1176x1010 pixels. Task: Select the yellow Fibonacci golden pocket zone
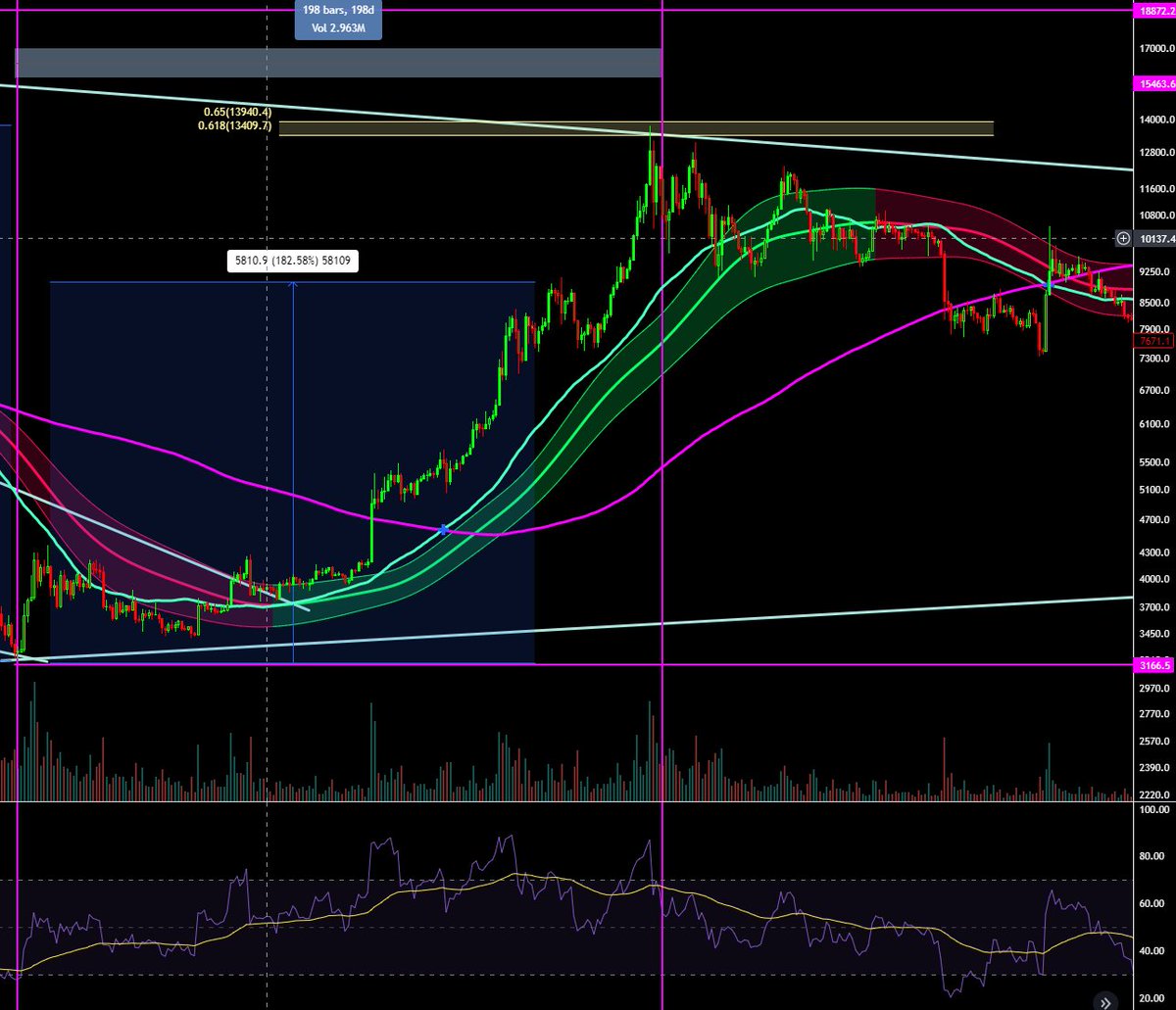[x=635, y=128]
